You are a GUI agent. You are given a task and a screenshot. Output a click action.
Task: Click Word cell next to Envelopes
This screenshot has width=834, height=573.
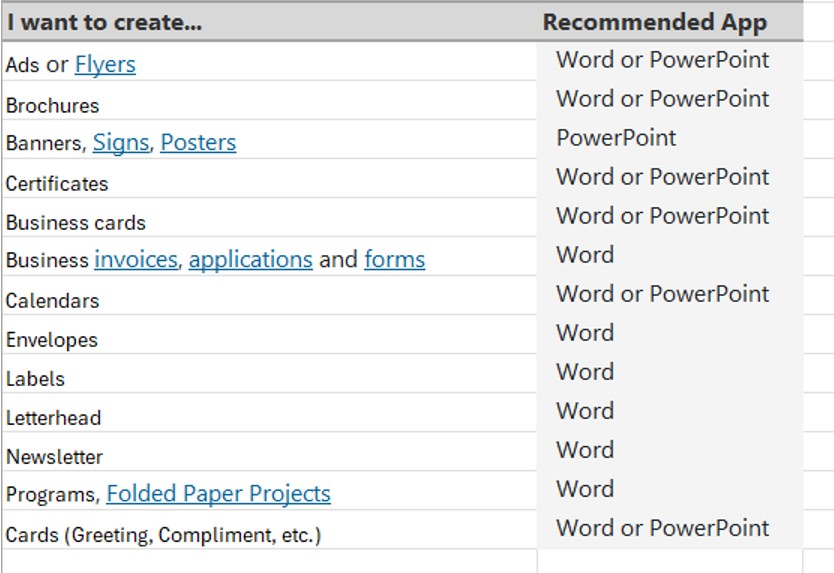670,334
